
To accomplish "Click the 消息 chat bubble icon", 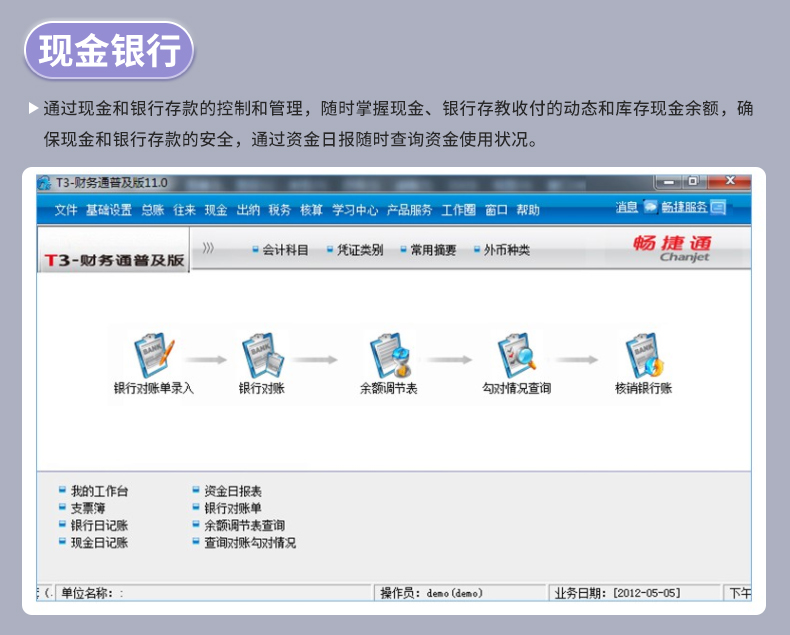I will click(x=650, y=207).
